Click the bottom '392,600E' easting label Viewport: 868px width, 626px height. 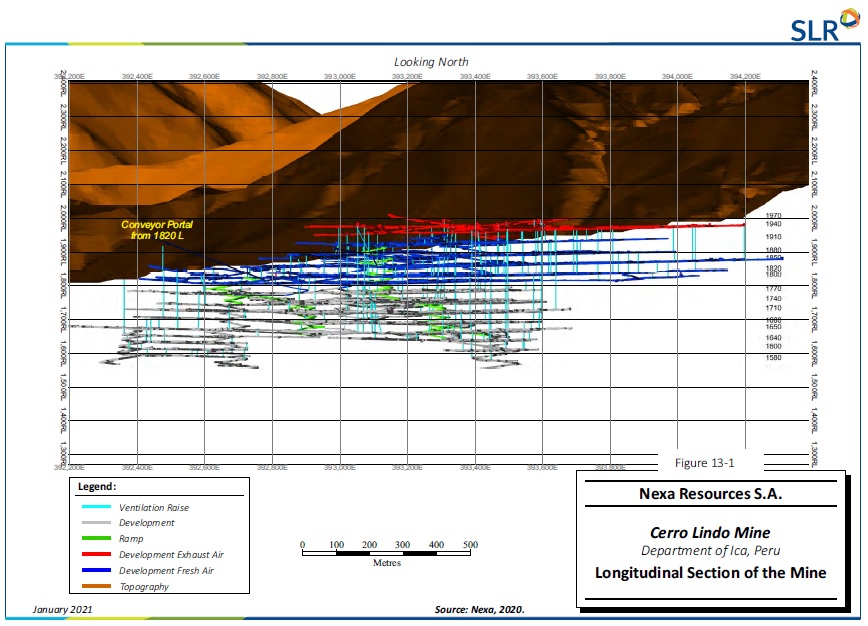pyautogui.click(x=204, y=468)
